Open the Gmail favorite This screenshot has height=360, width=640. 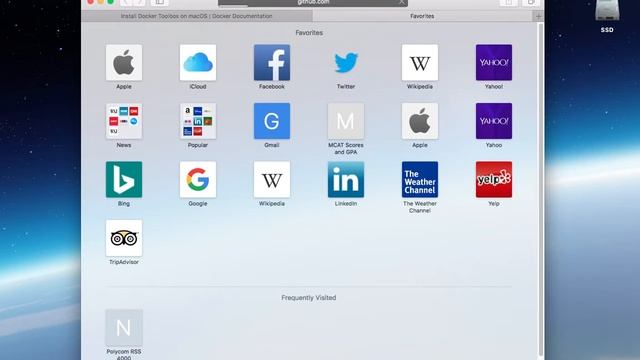coord(272,121)
